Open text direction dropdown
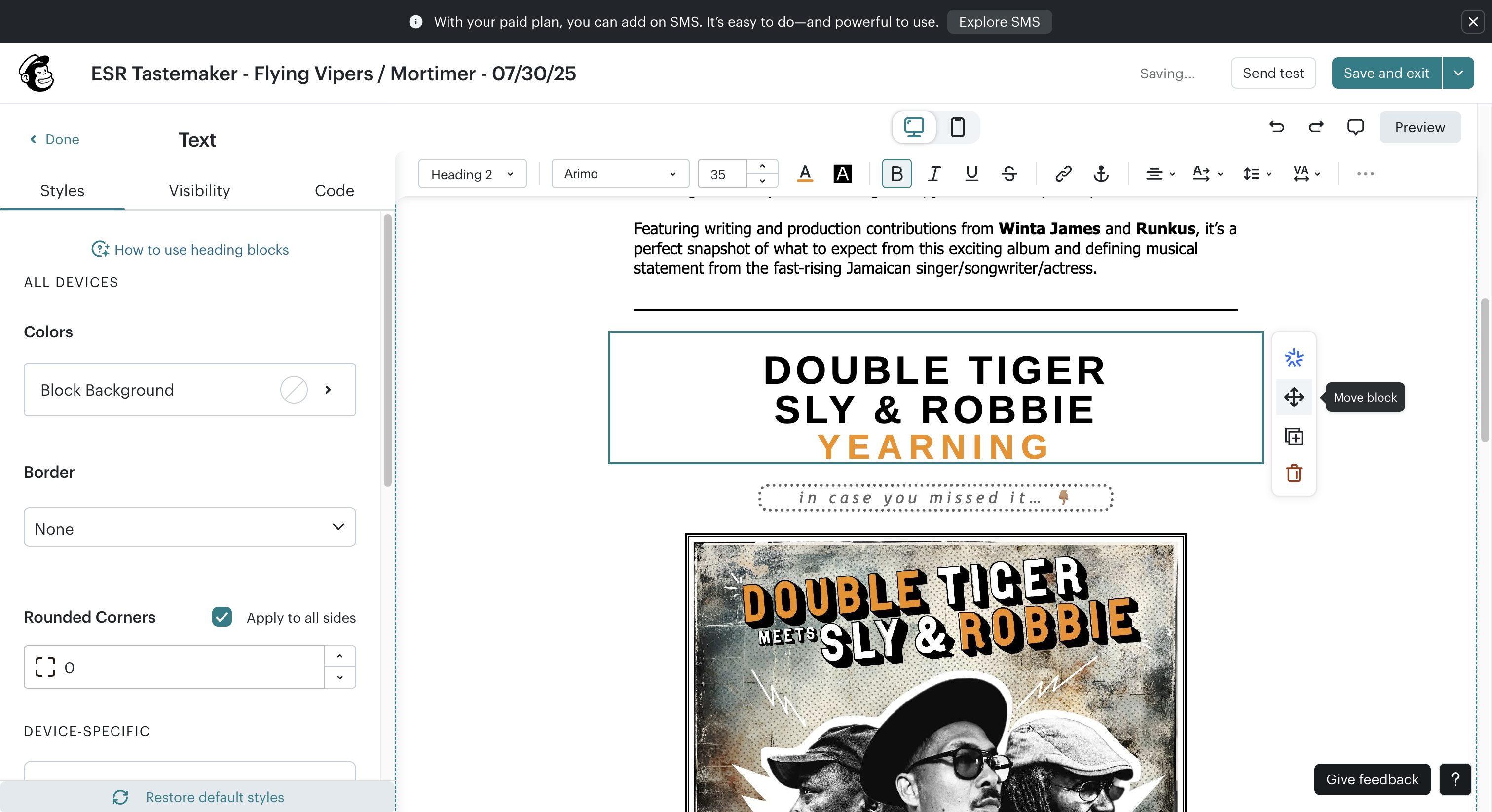The image size is (1492, 812). pos(1208,174)
